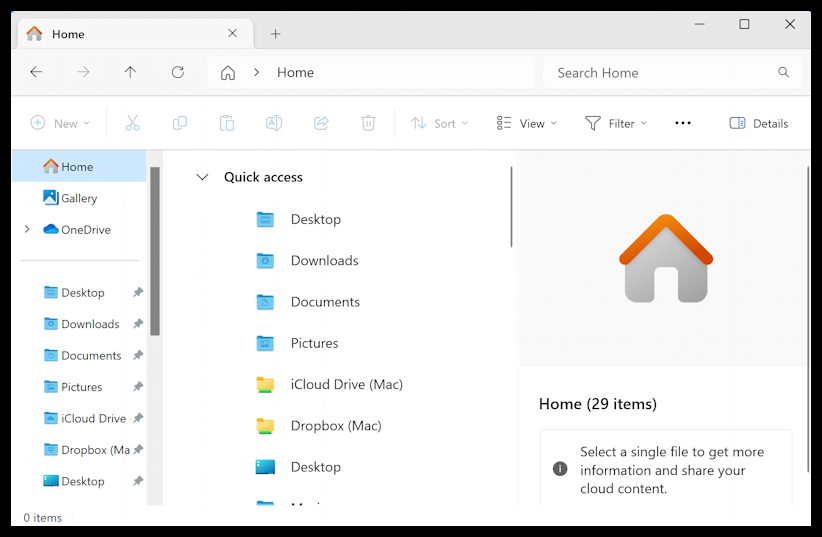
Task: Navigate up one folder level
Action: point(130,72)
